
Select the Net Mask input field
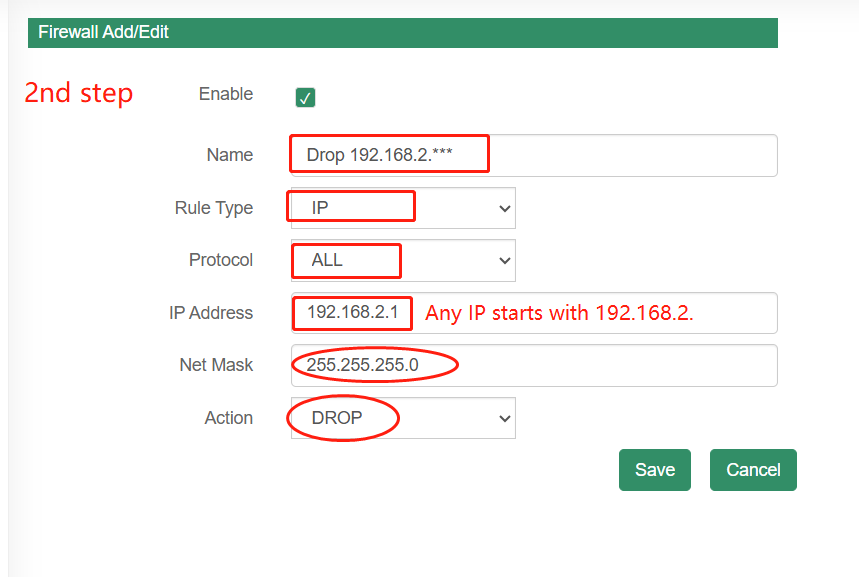[534, 365]
